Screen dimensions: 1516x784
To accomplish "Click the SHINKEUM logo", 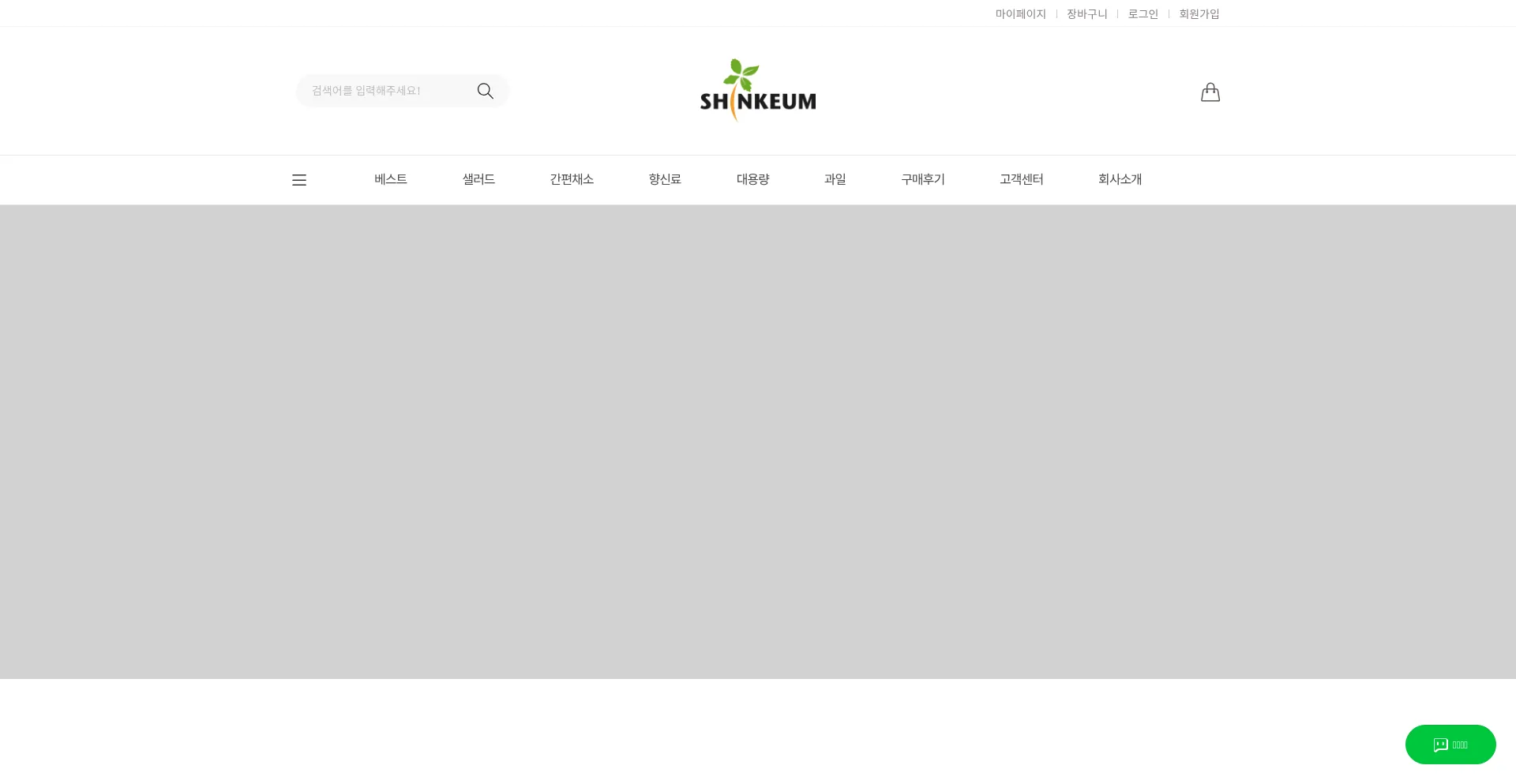I will pos(758,90).
